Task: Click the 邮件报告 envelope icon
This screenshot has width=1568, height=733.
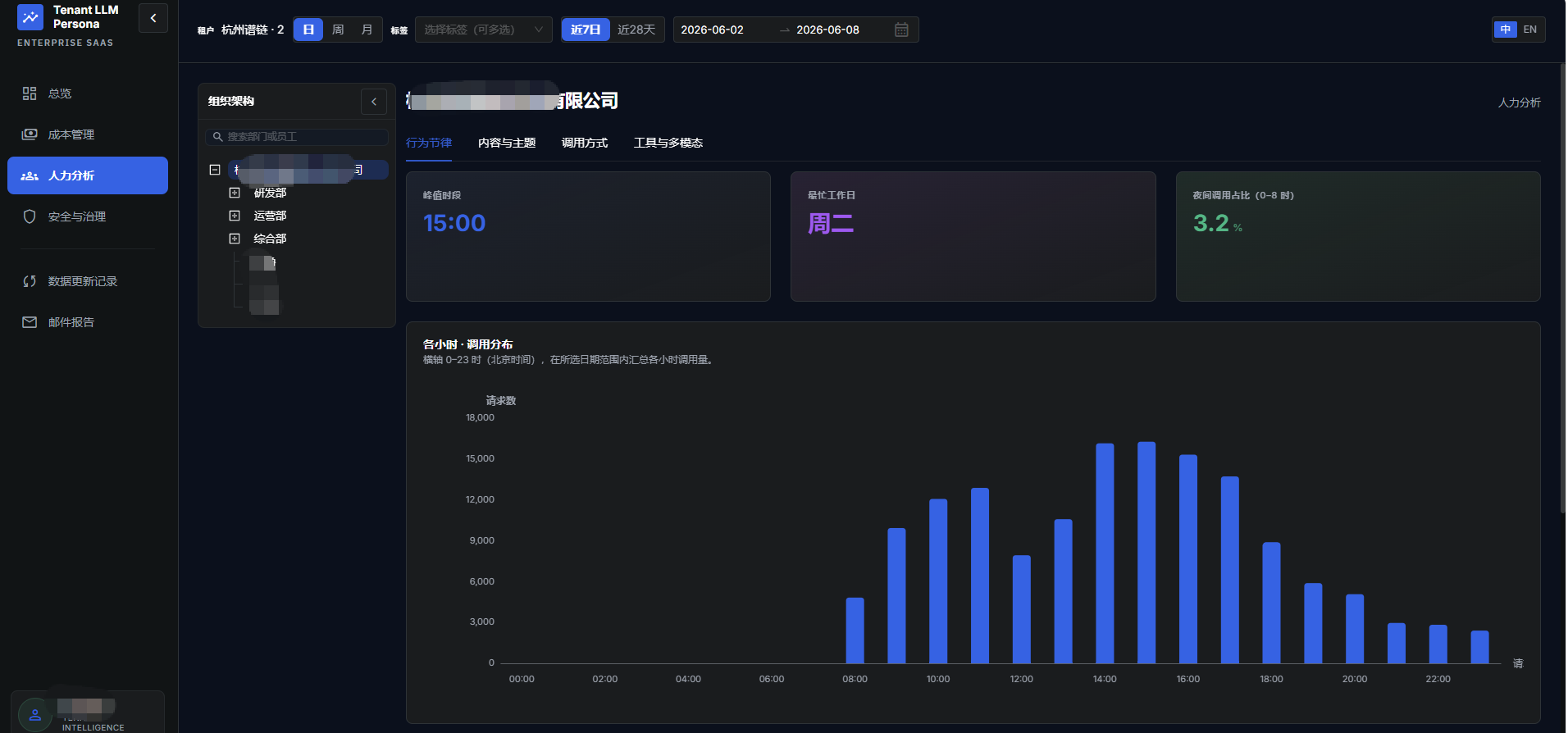Action: 30,322
